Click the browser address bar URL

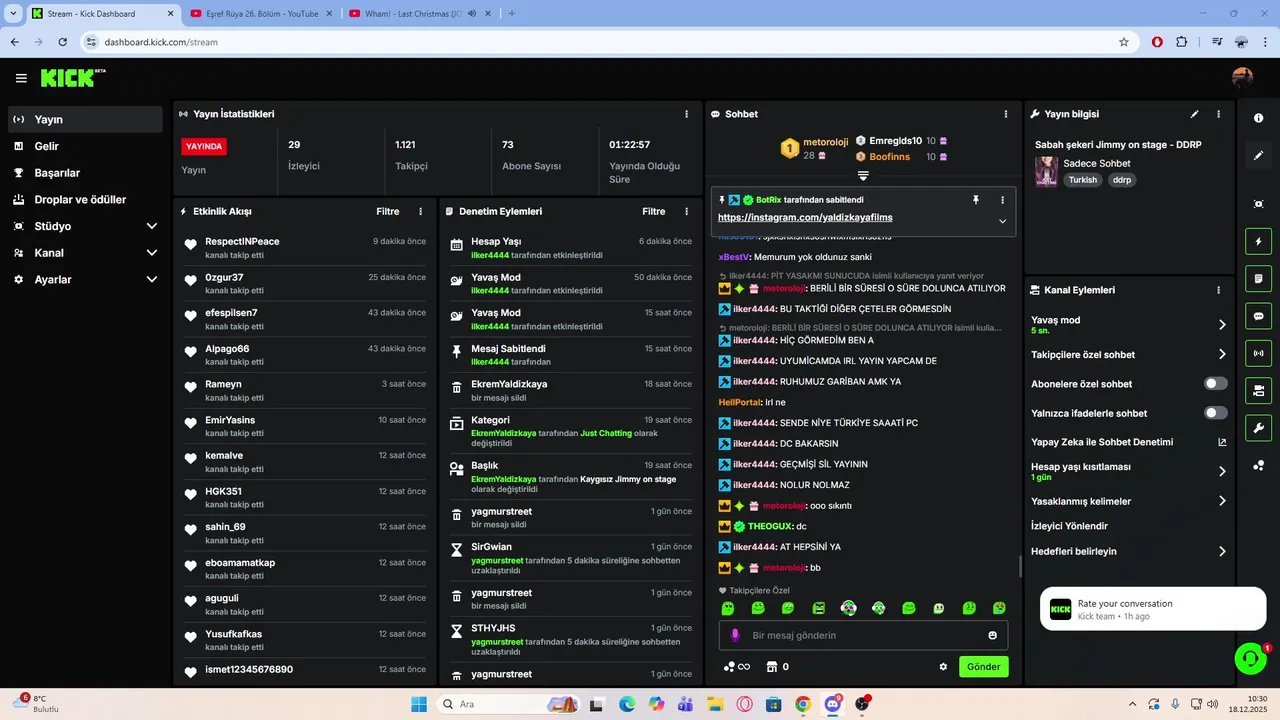click(x=161, y=42)
